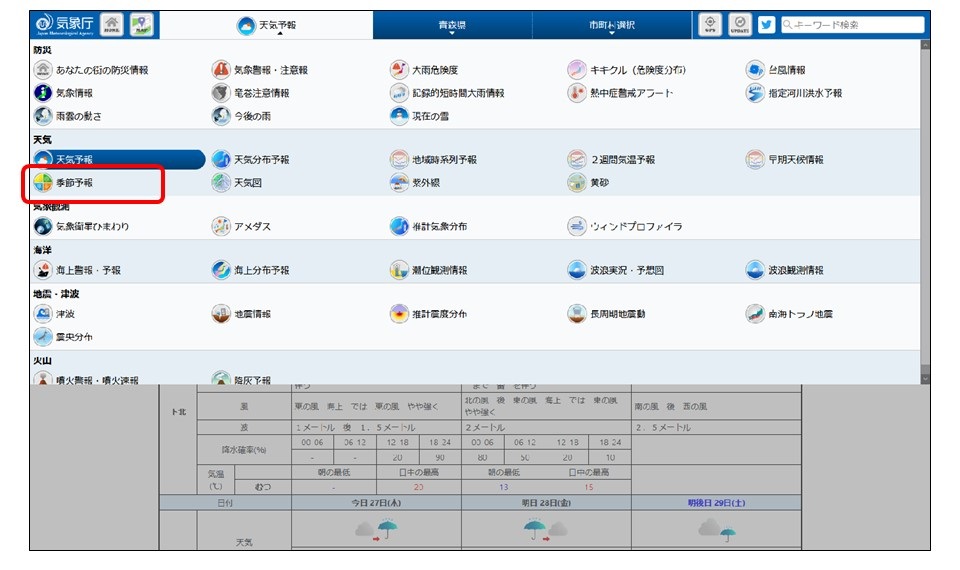Click the 今後の雨 icon
Screen dimensions: 960x570
pyautogui.click(x=220, y=116)
